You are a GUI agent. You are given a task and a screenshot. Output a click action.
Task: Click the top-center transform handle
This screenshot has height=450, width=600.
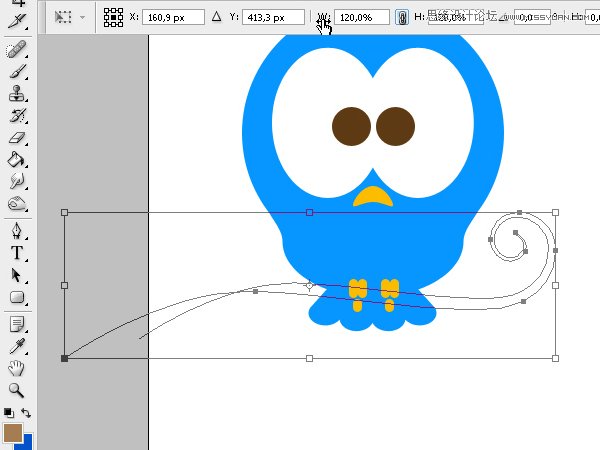click(310, 212)
